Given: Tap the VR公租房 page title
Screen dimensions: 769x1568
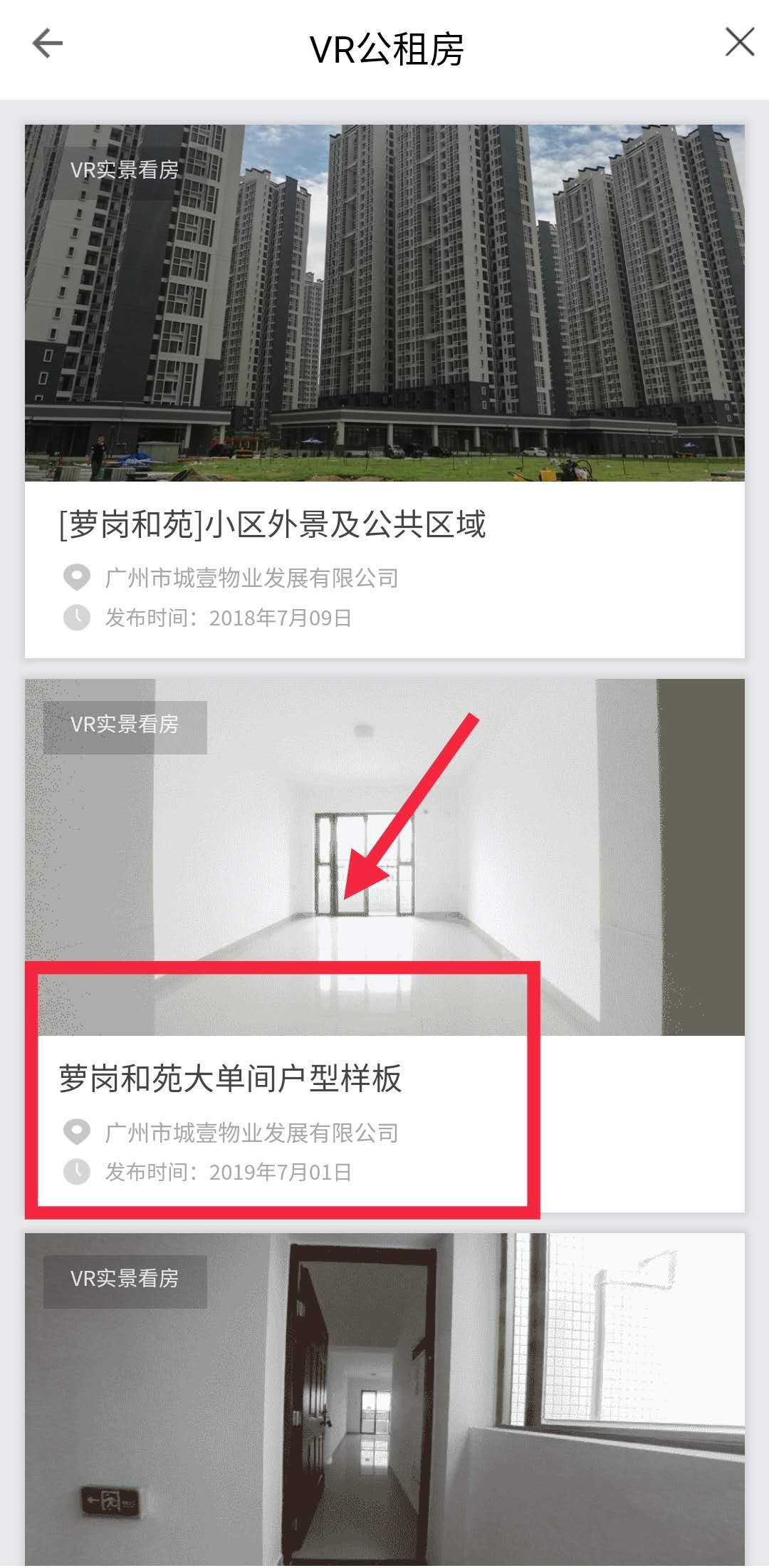Looking at the screenshot, I should click(387, 49).
